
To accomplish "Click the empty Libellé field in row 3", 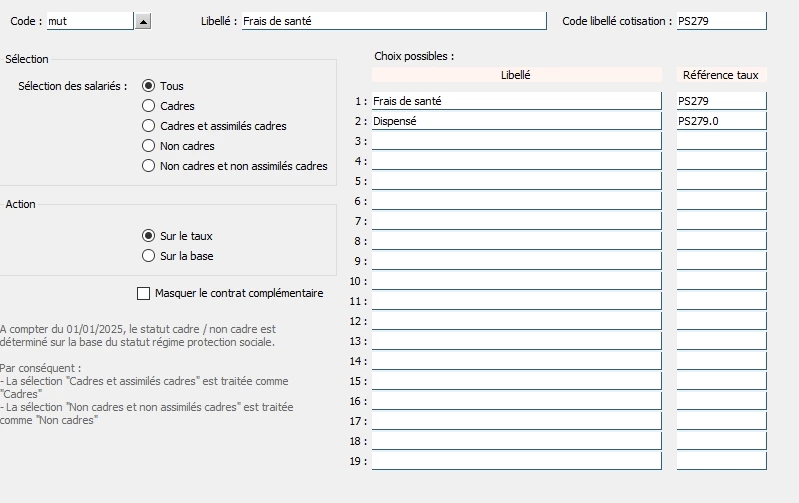I will [516, 141].
